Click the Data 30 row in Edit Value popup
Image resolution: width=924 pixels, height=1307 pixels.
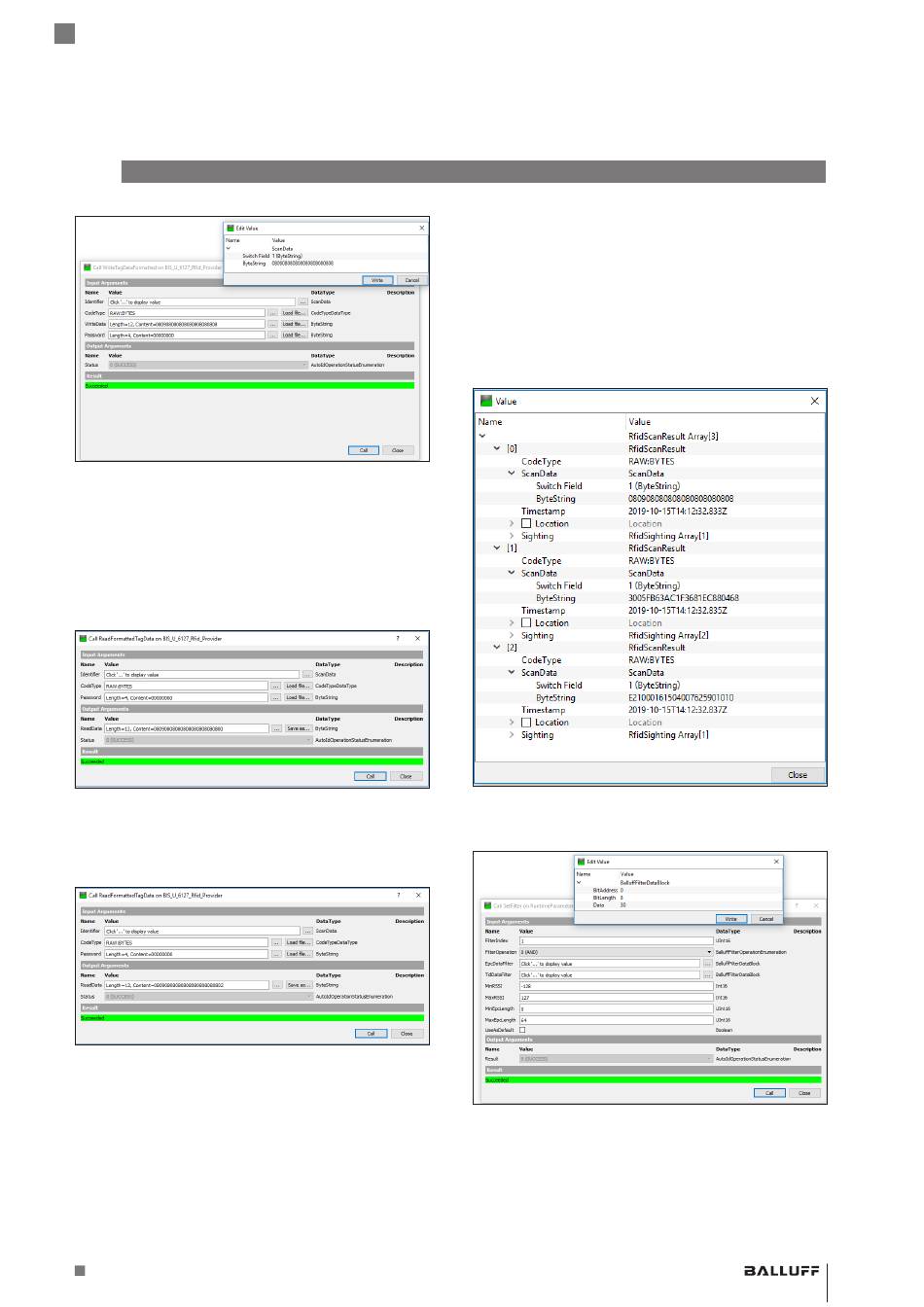[678, 905]
